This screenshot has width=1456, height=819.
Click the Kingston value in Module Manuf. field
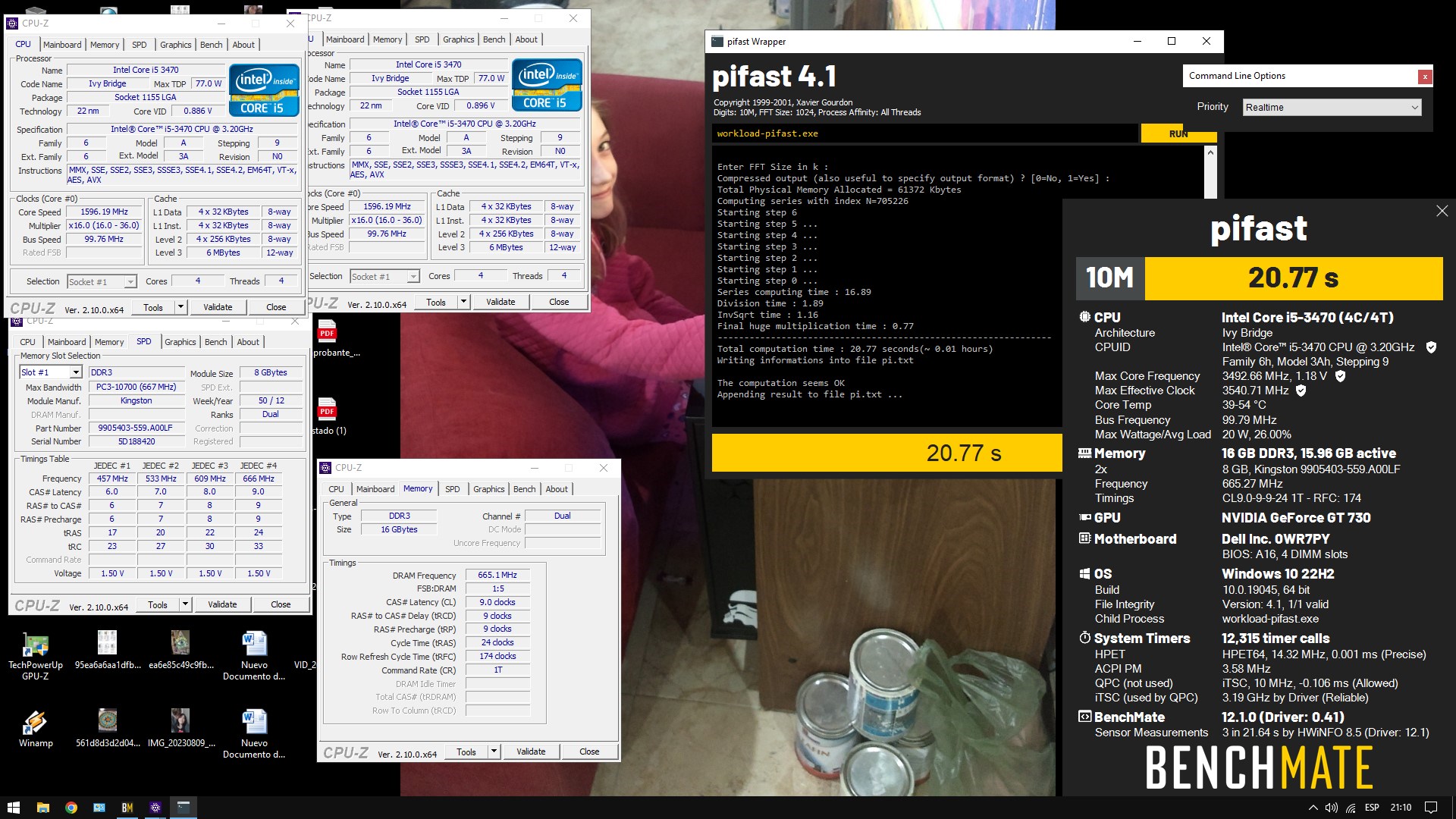coord(136,400)
